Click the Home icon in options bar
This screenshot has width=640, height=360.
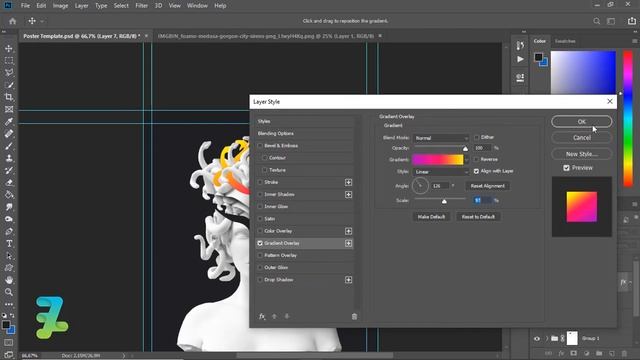(13, 21)
